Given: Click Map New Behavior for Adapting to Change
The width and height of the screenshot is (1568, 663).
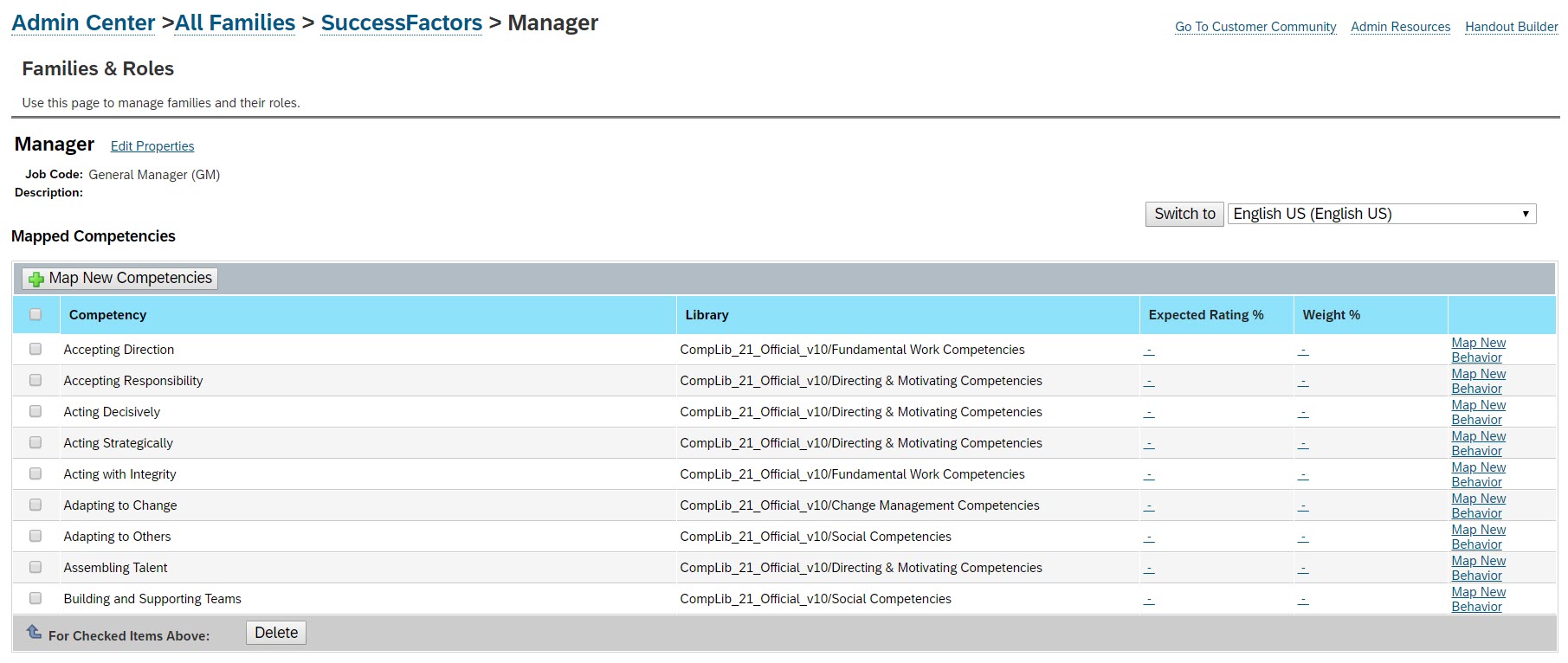Looking at the screenshot, I should pos(1478,505).
